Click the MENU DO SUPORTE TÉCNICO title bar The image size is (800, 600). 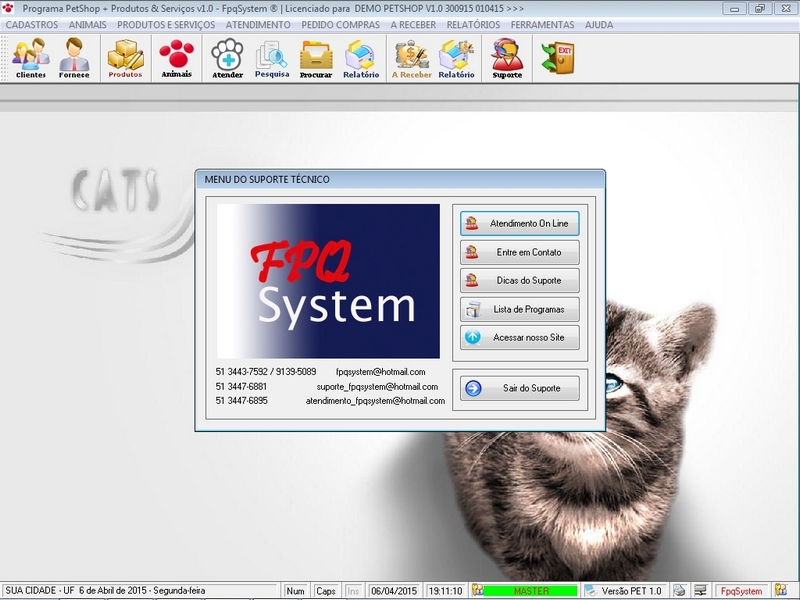tap(400, 180)
